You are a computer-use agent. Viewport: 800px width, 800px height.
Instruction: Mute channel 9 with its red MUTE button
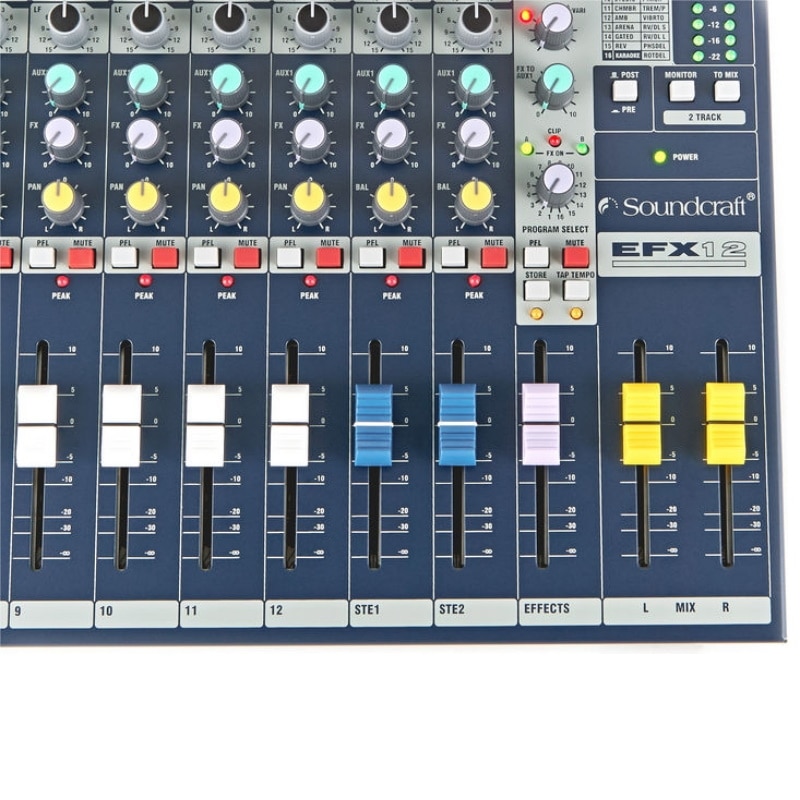click(82, 257)
